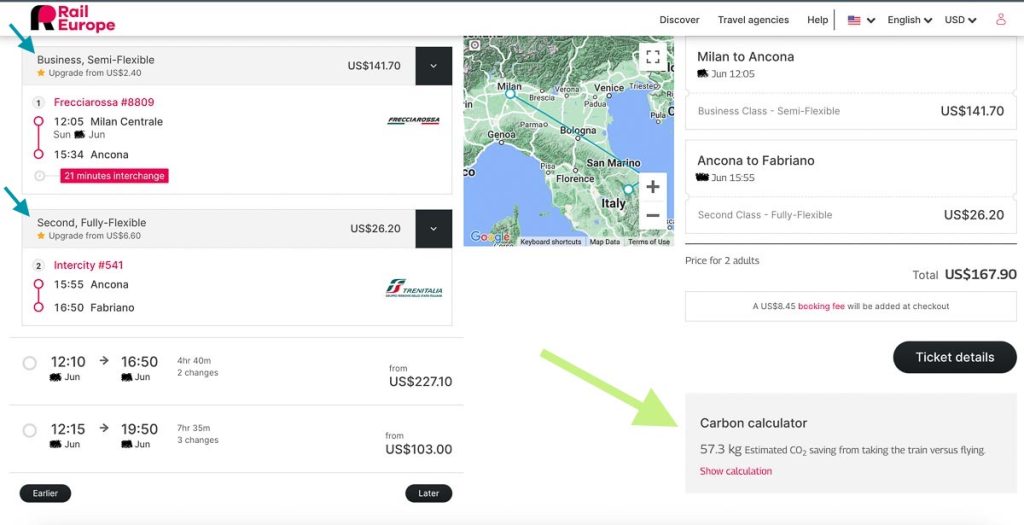The height and width of the screenshot is (525, 1024).
Task: Open the Frecciarossa #8809 train link
Action: coord(104,103)
